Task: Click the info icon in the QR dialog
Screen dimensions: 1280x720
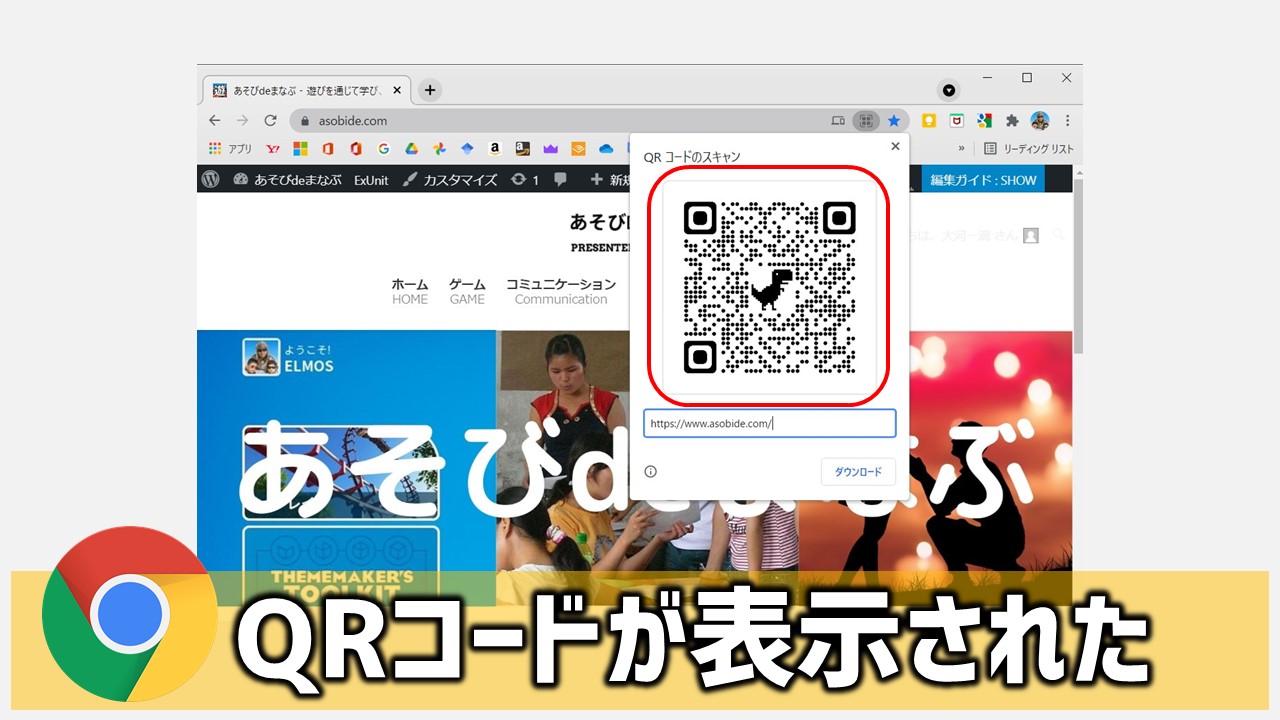Action: [x=650, y=471]
